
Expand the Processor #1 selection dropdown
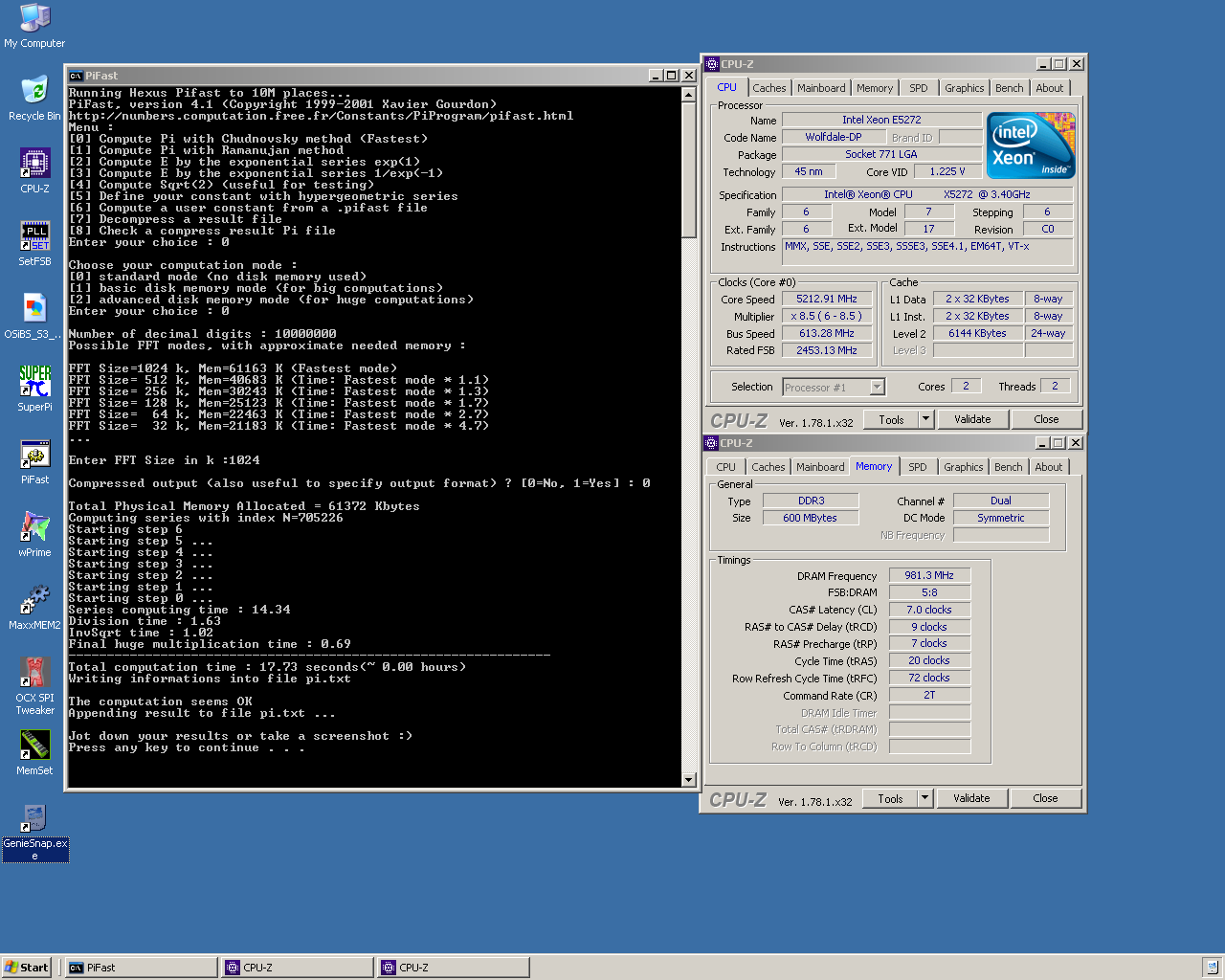(878, 388)
